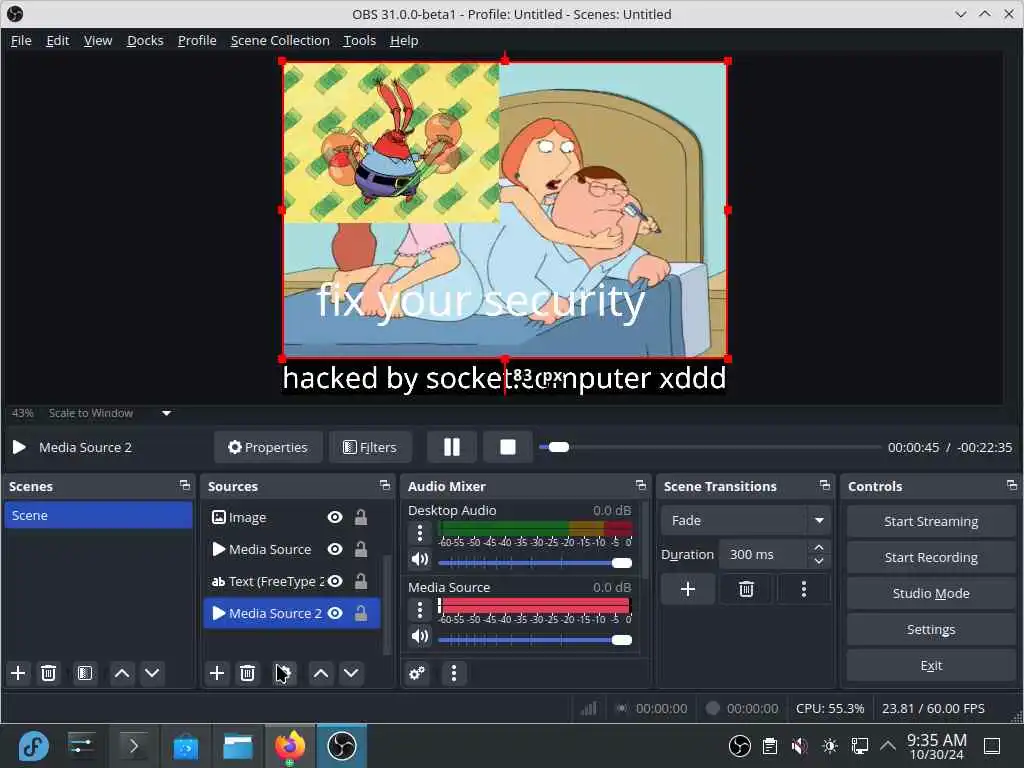The width and height of the screenshot is (1024, 768).
Task: Adjust Desktop Audio volume slider
Action: (x=535, y=563)
